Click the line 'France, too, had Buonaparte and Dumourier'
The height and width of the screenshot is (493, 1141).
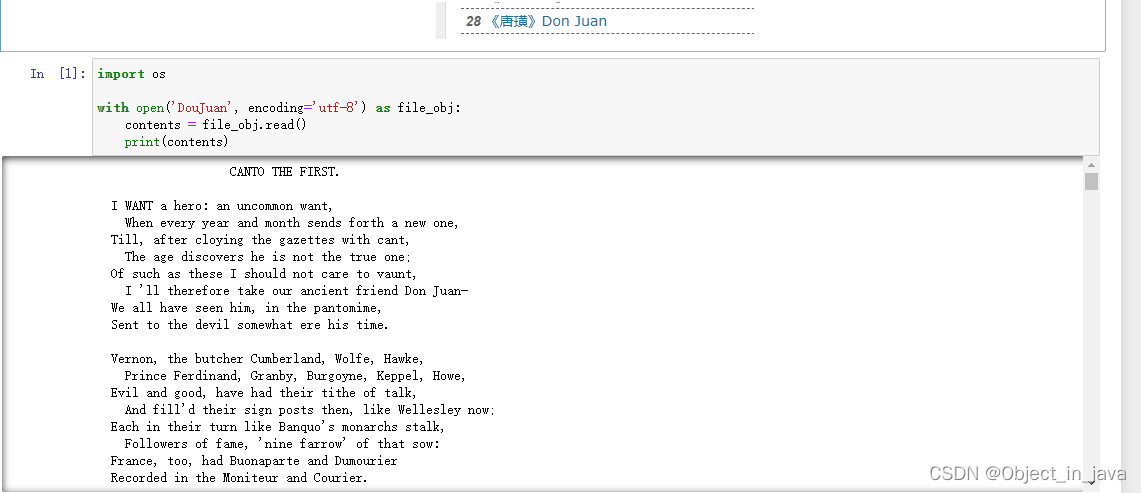[254, 461]
